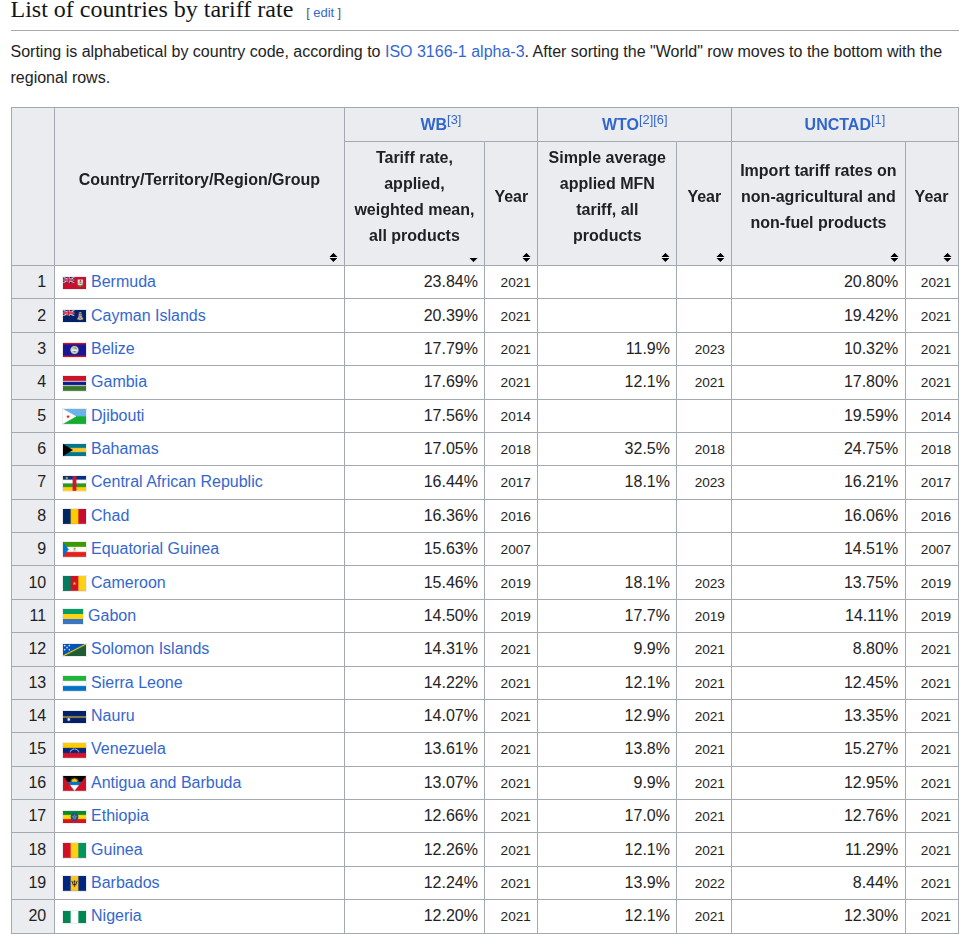Open UNCTAD reference footnote [1]

[878, 120]
